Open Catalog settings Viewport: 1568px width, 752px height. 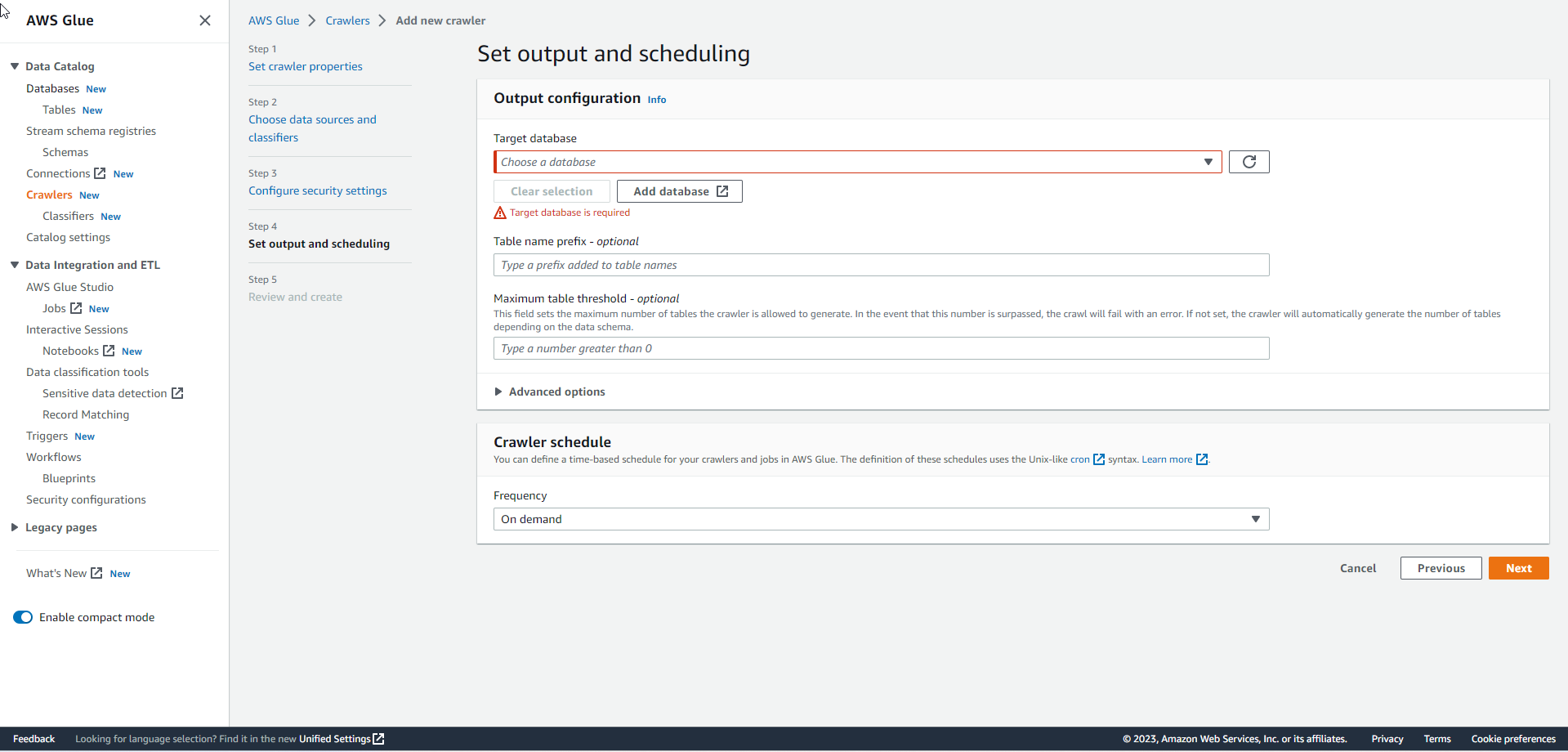[68, 237]
